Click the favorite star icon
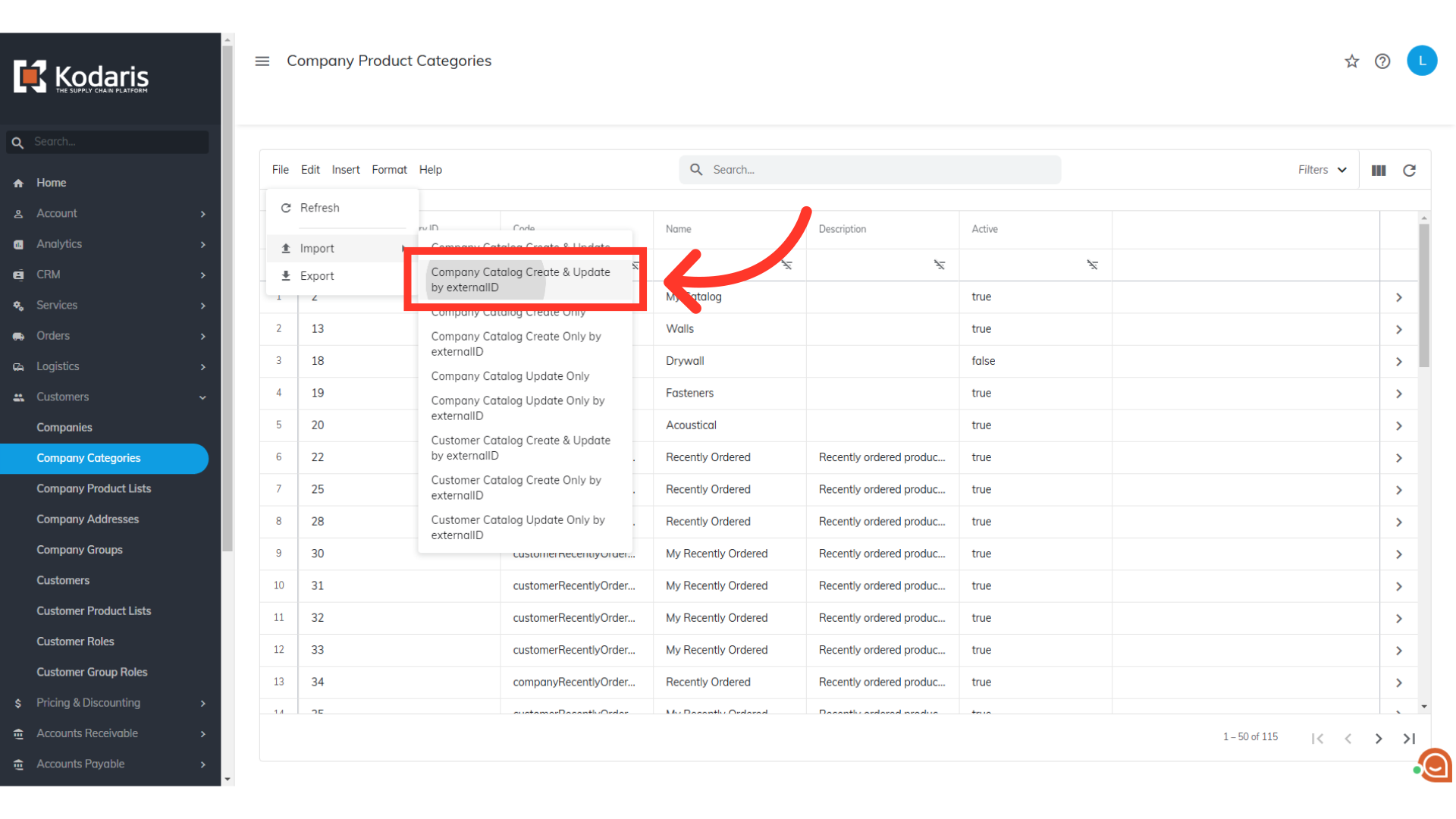 (1351, 61)
